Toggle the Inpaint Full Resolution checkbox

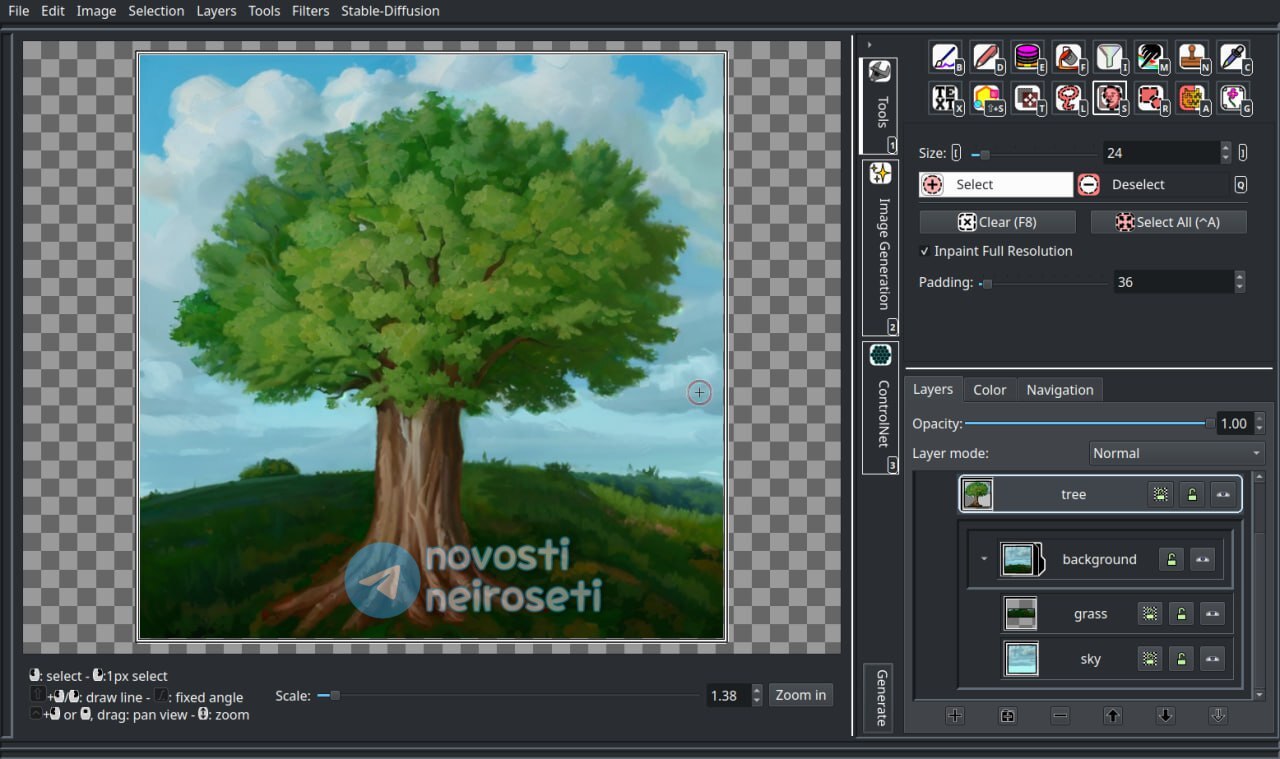[924, 251]
